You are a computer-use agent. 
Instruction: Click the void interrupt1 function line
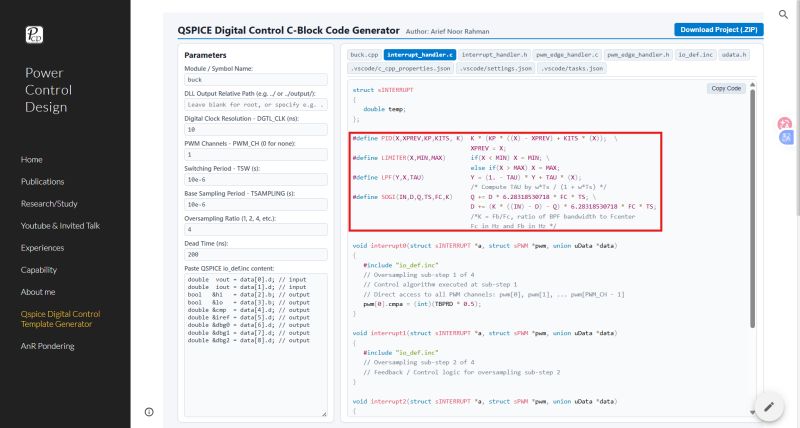pos(485,333)
